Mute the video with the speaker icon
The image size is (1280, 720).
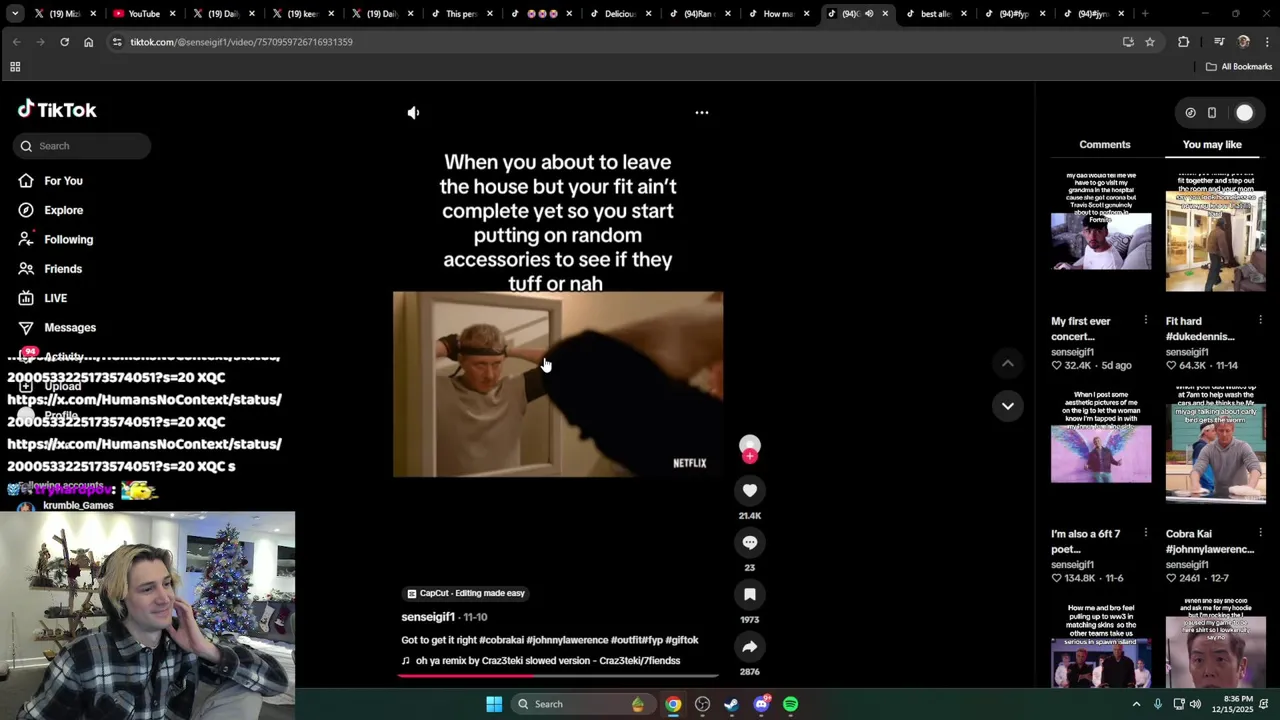click(x=413, y=113)
